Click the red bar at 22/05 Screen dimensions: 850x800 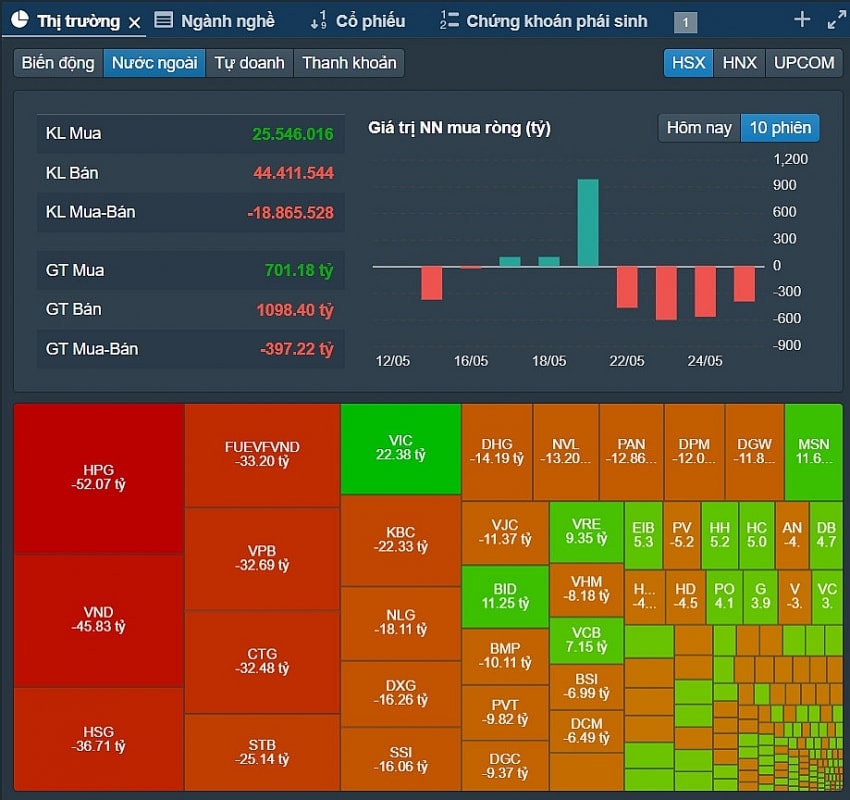[627, 287]
